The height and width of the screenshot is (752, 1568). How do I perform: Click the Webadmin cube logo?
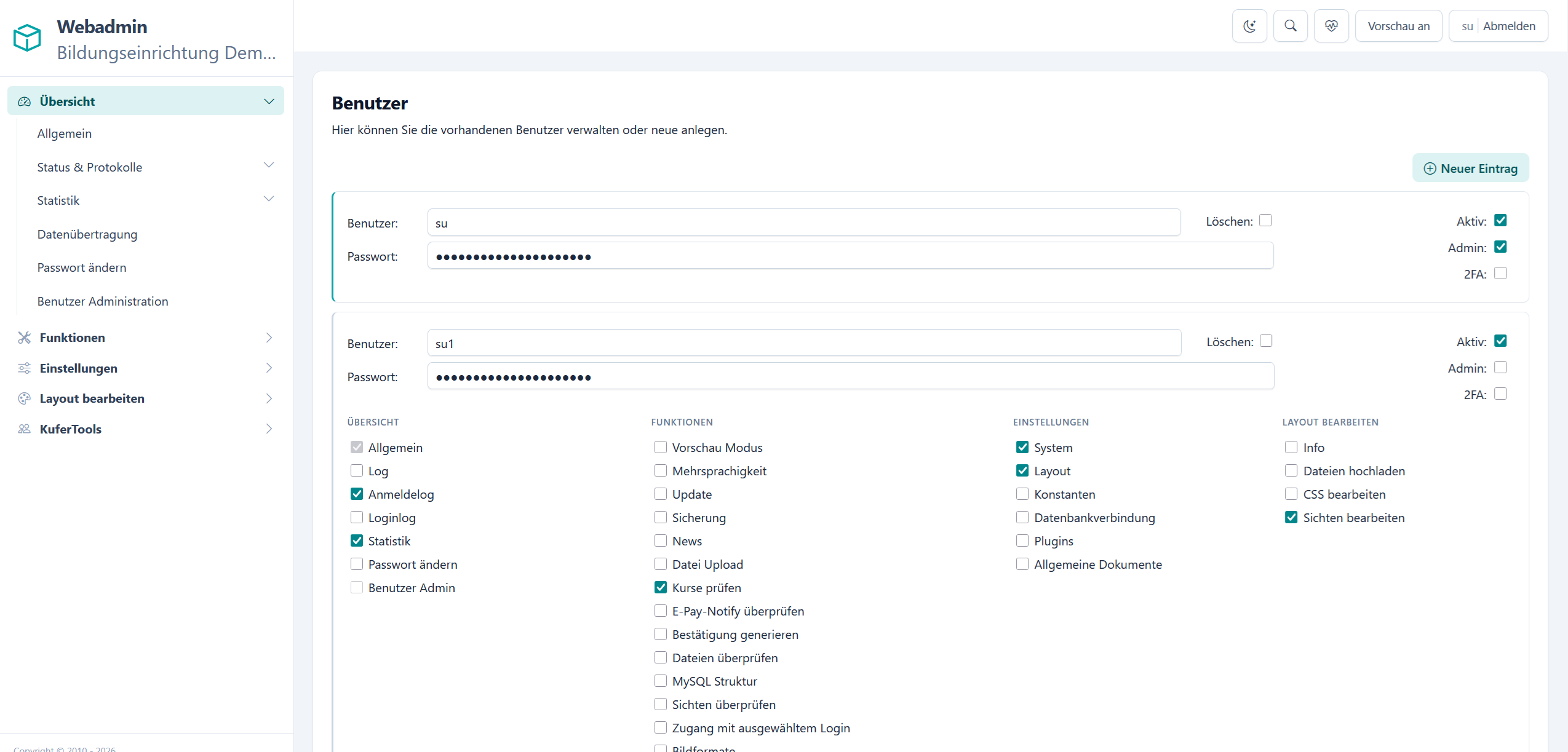(27, 38)
